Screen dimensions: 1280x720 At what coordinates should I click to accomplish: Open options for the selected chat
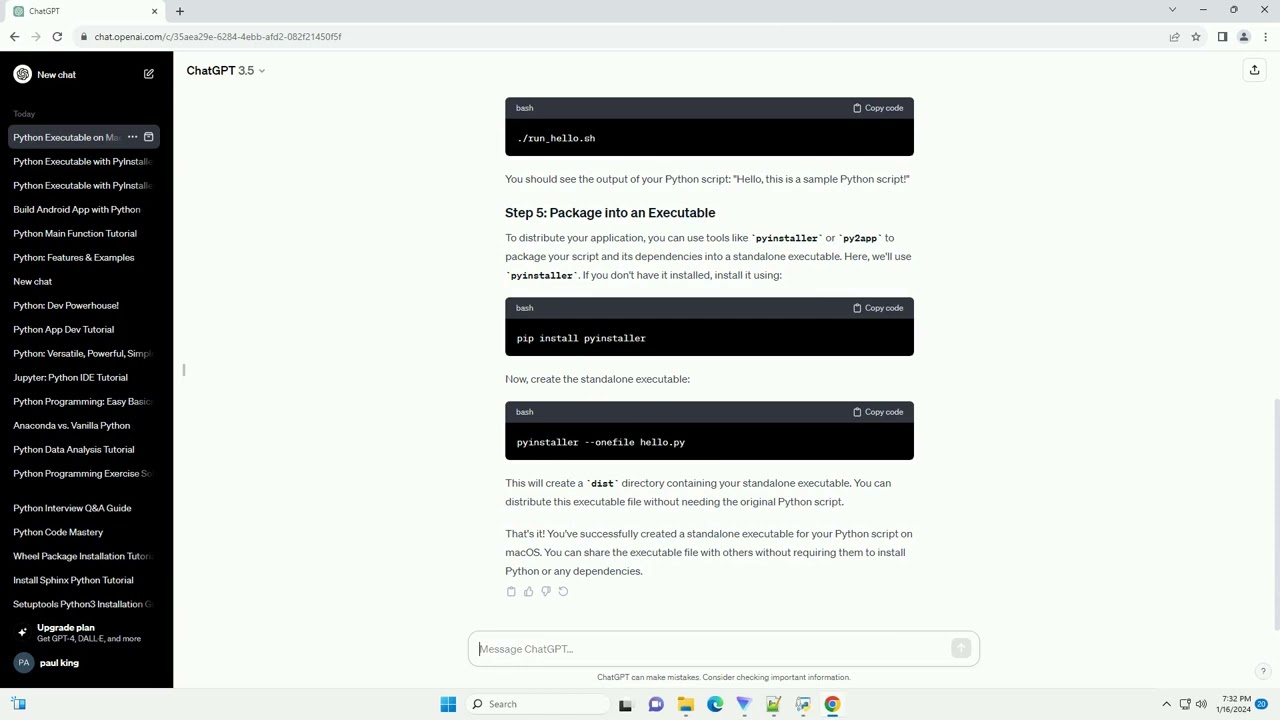(x=132, y=137)
